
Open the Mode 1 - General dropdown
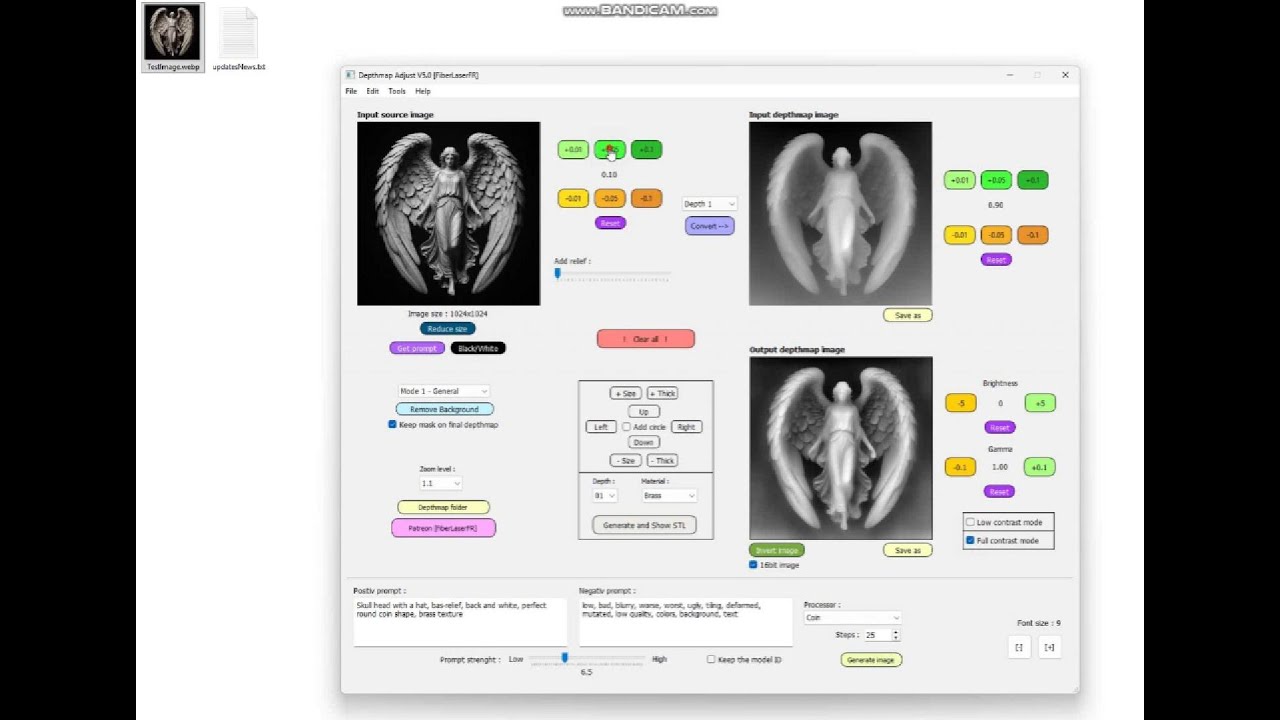click(x=443, y=391)
